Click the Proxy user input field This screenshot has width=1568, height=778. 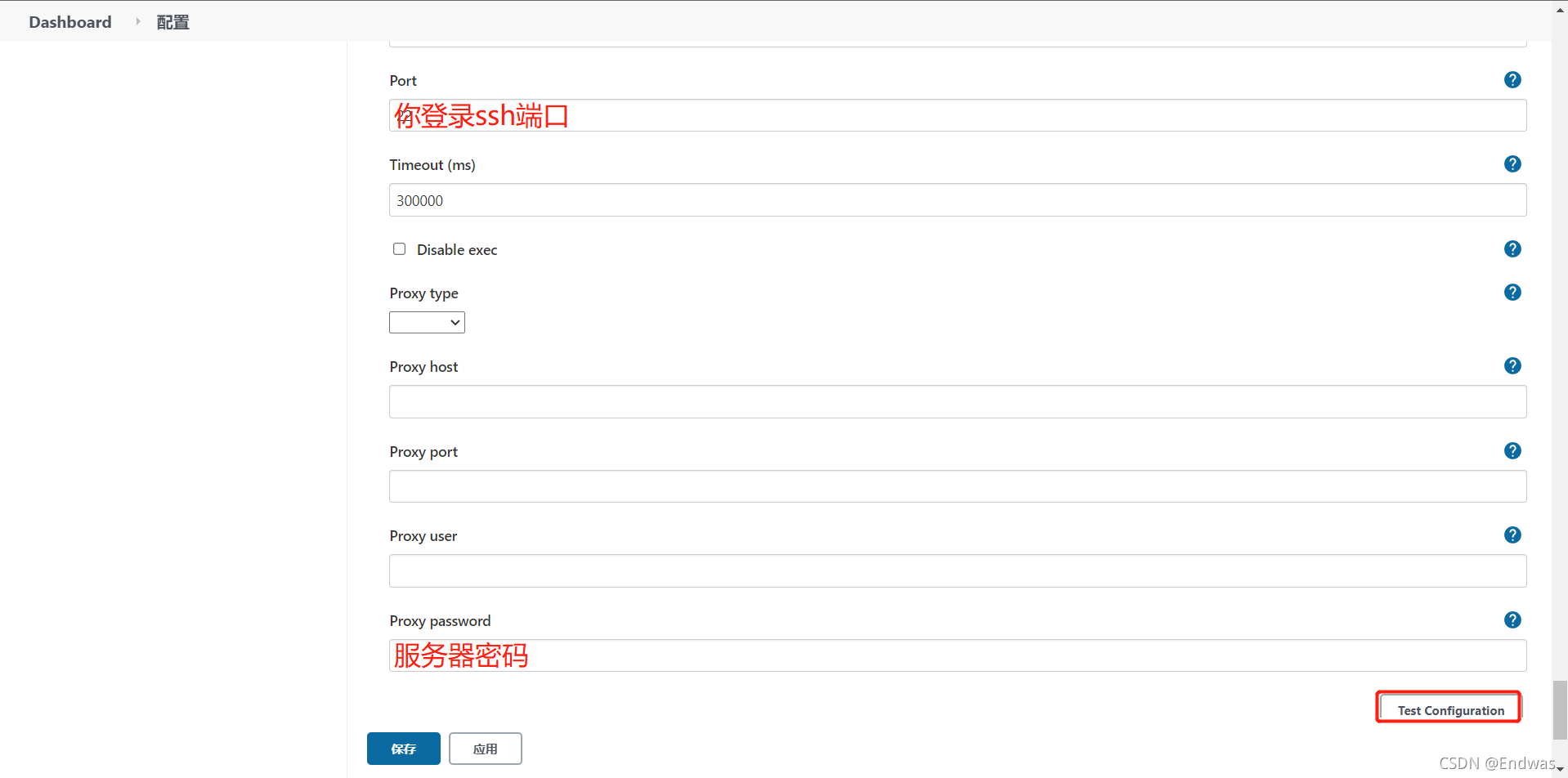point(957,571)
